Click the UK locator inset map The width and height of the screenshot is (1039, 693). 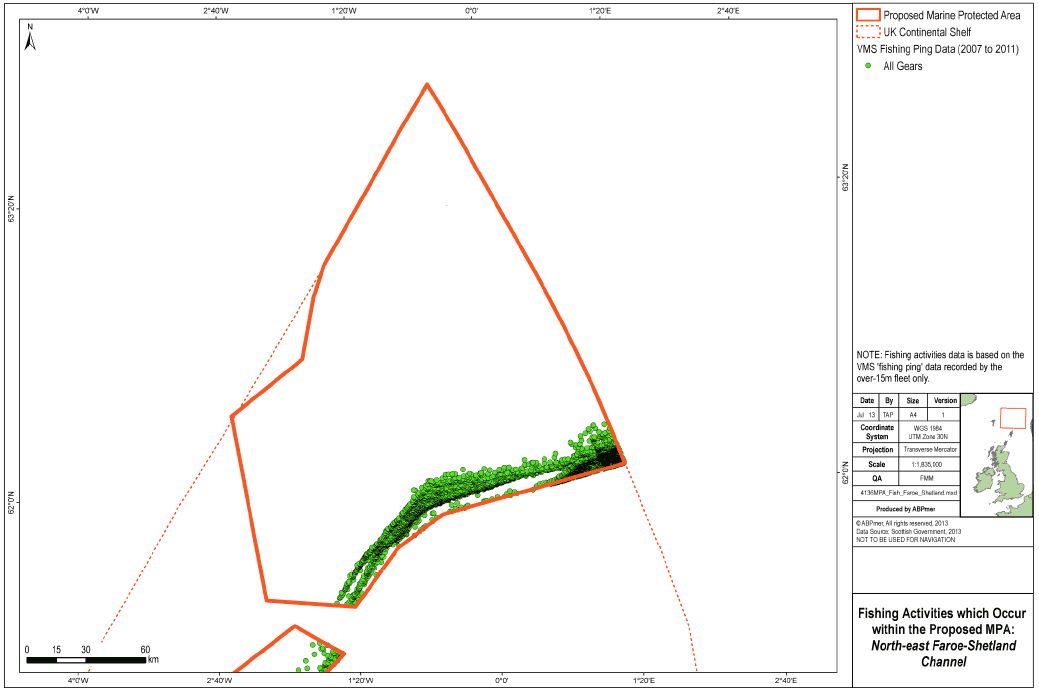click(x=997, y=455)
